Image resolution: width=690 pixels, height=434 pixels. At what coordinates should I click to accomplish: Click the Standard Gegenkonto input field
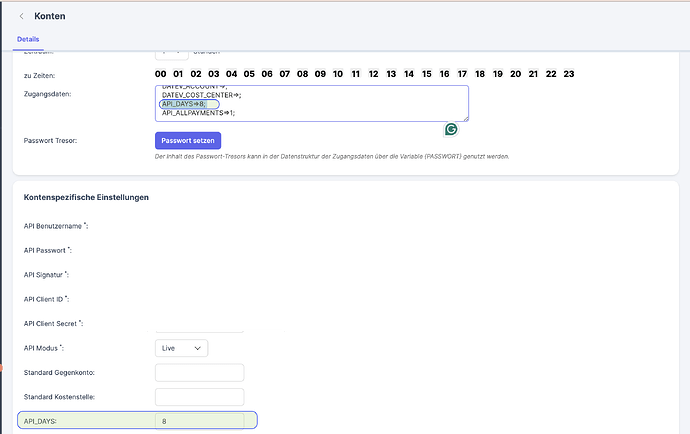click(x=199, y=372)
